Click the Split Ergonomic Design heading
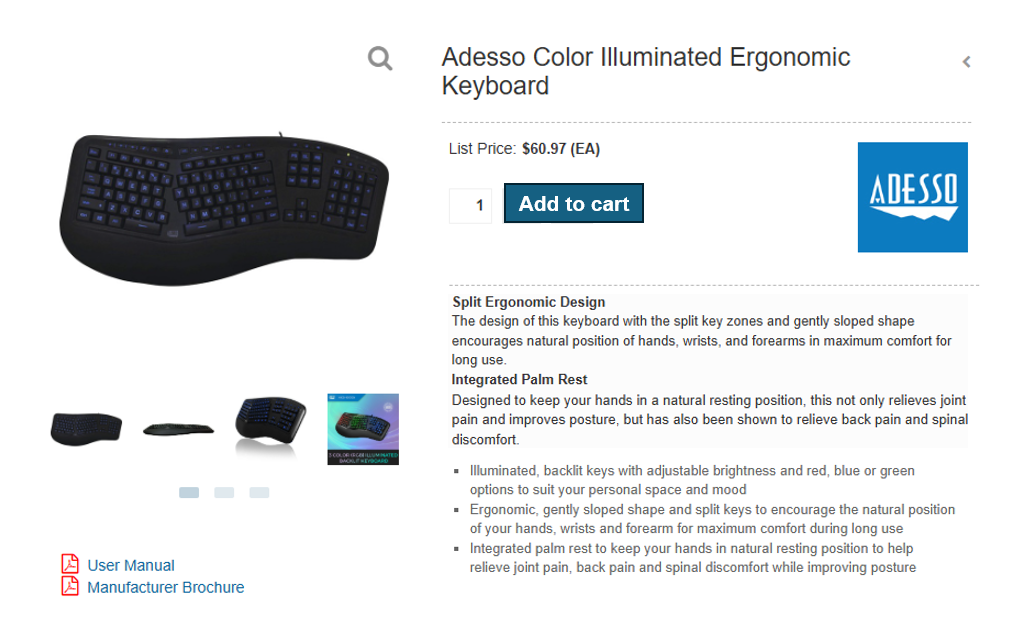Viewport: 1017px width, 628px height. click(x=528, y=301)
